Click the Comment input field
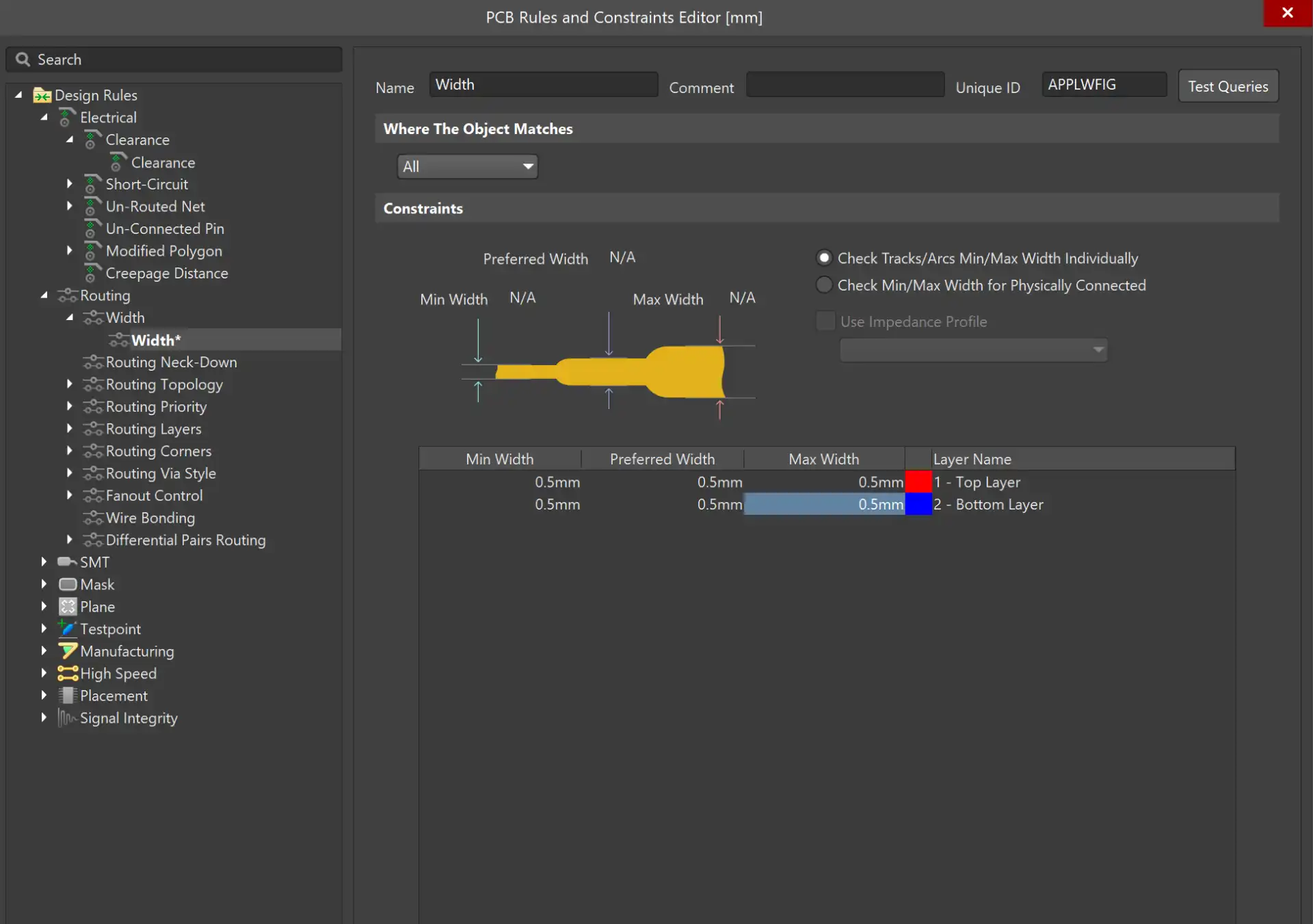This screenshot has width=1313, height=924. click(845, 85)
